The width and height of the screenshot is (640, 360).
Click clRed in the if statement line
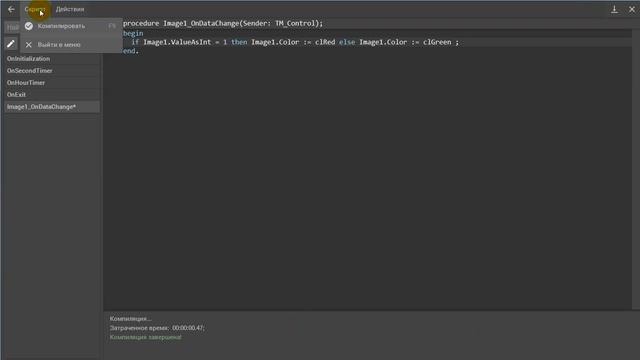(x=325, y=42)
